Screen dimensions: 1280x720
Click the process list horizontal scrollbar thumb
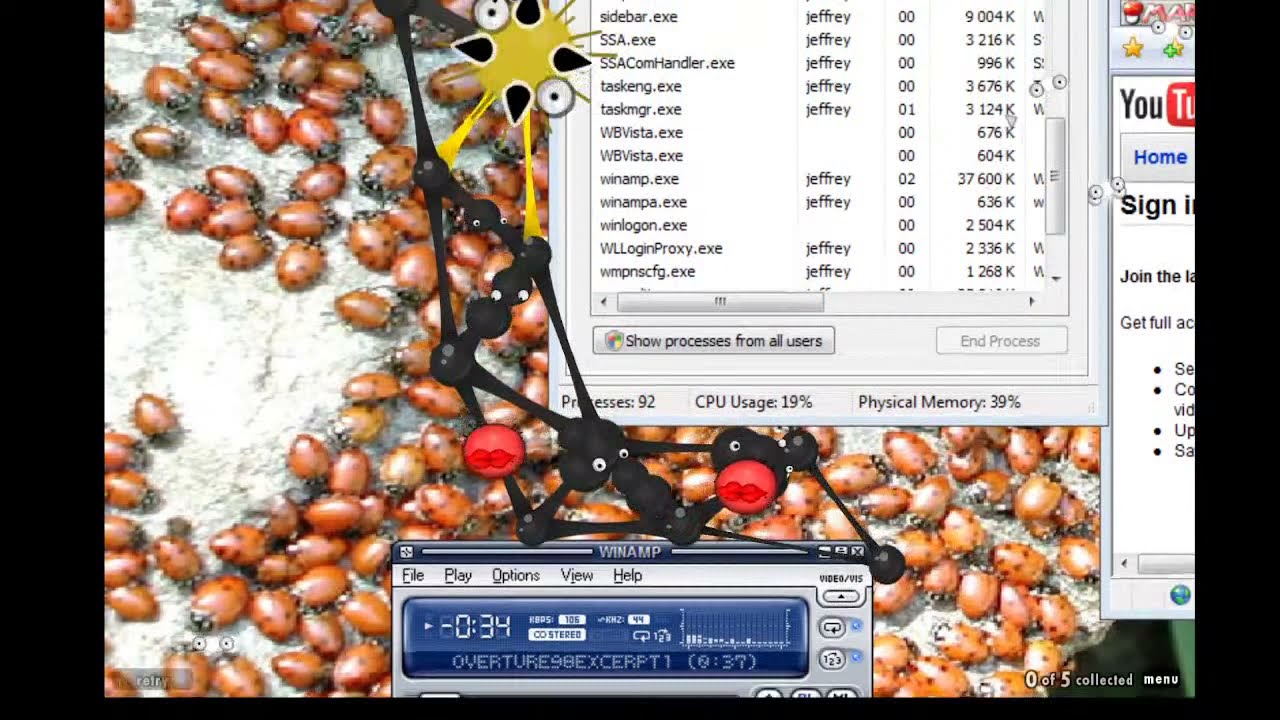coord(720,301)
